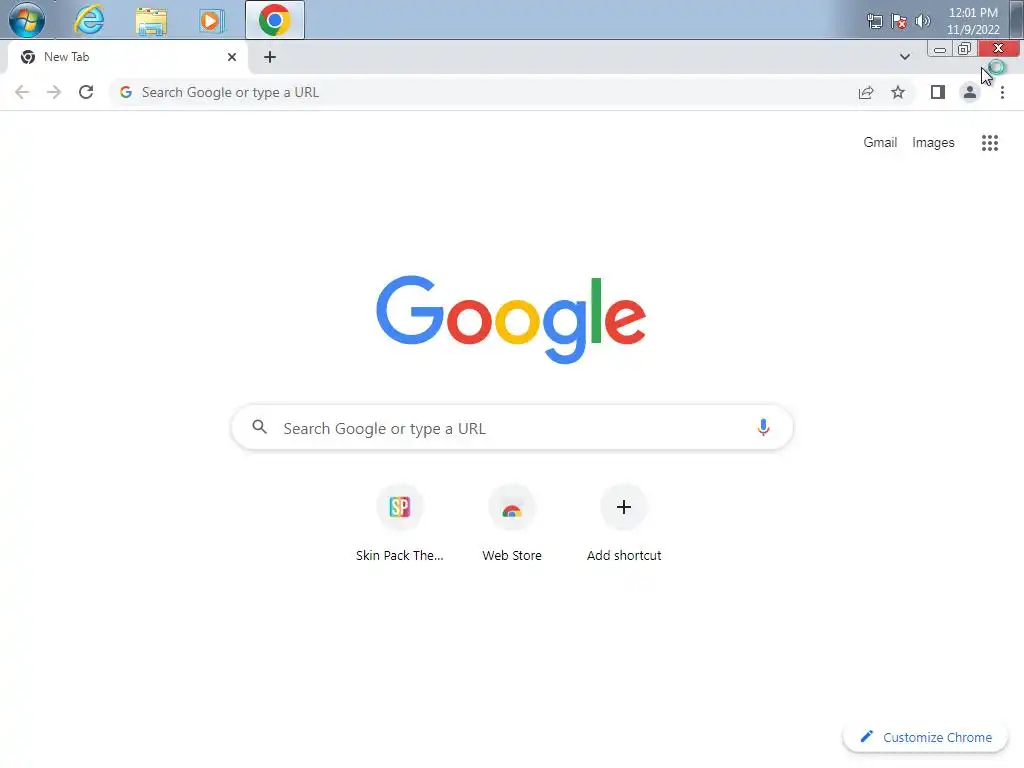The height and width of the screenshot is (768, 1024).
Task: Expand the tab search chevron
Action: (904, 57)
